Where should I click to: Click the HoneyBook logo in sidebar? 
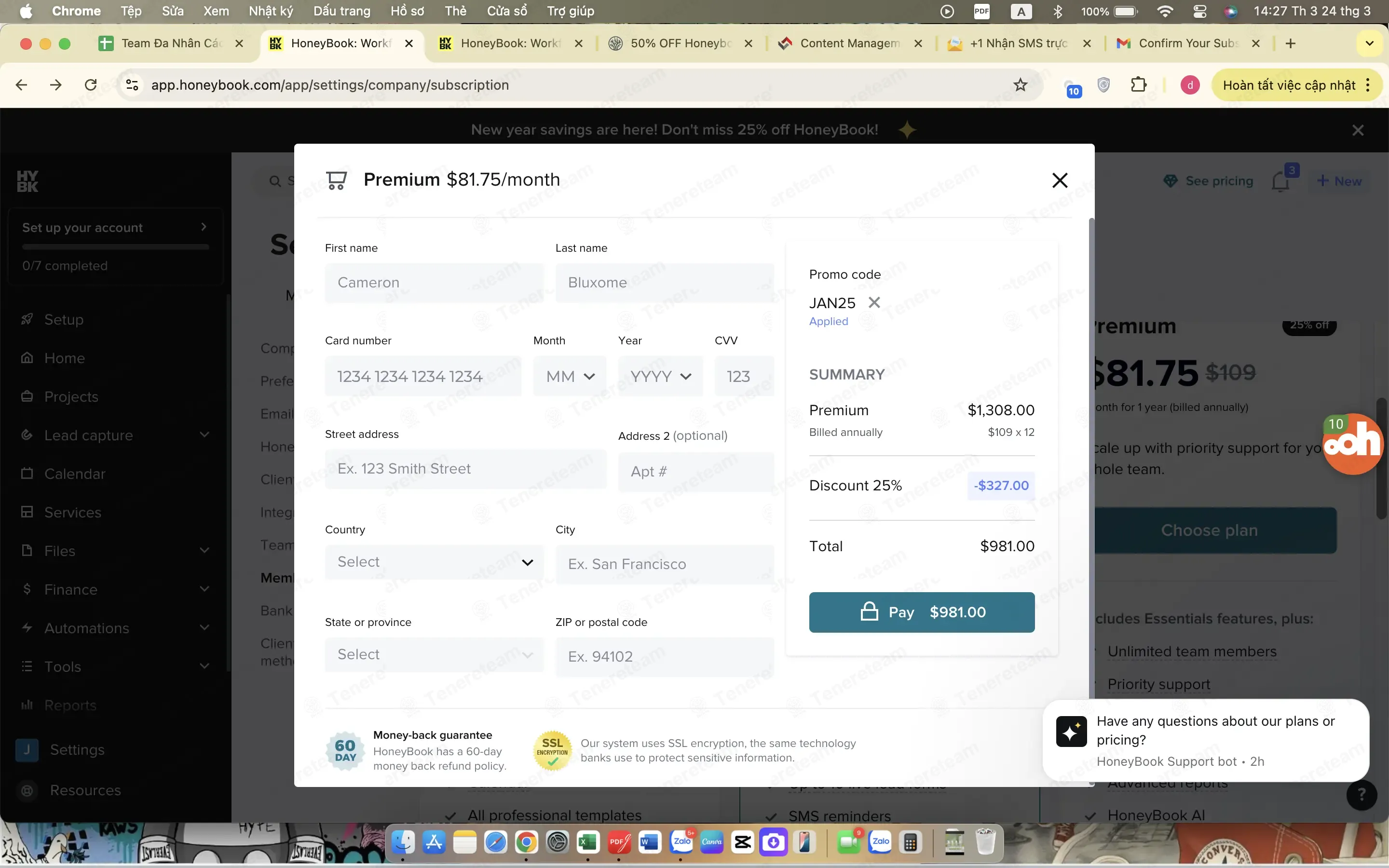click(27, 181)
